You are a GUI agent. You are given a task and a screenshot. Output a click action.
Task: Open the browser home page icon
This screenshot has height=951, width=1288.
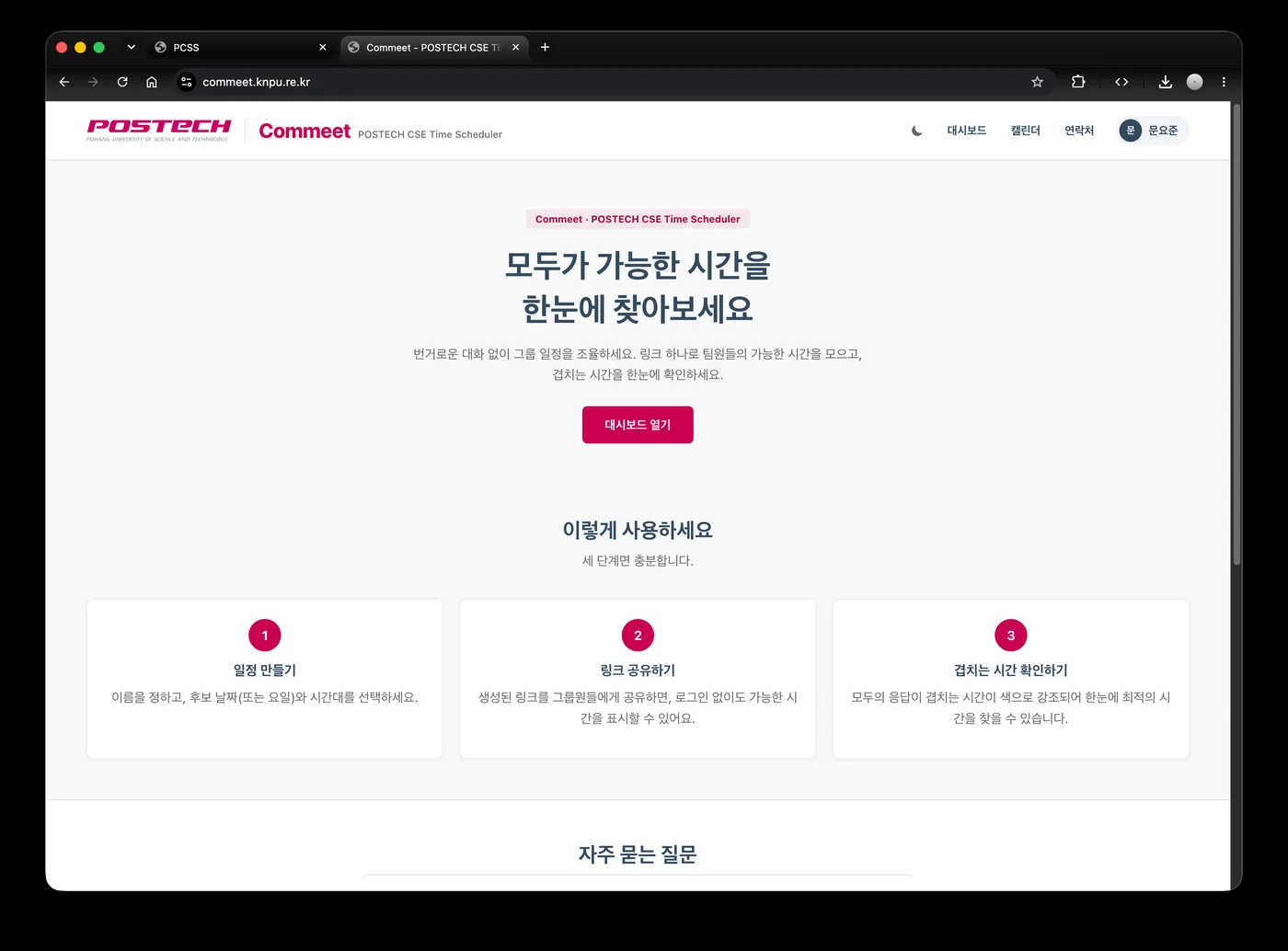click(x=152, y=82)
